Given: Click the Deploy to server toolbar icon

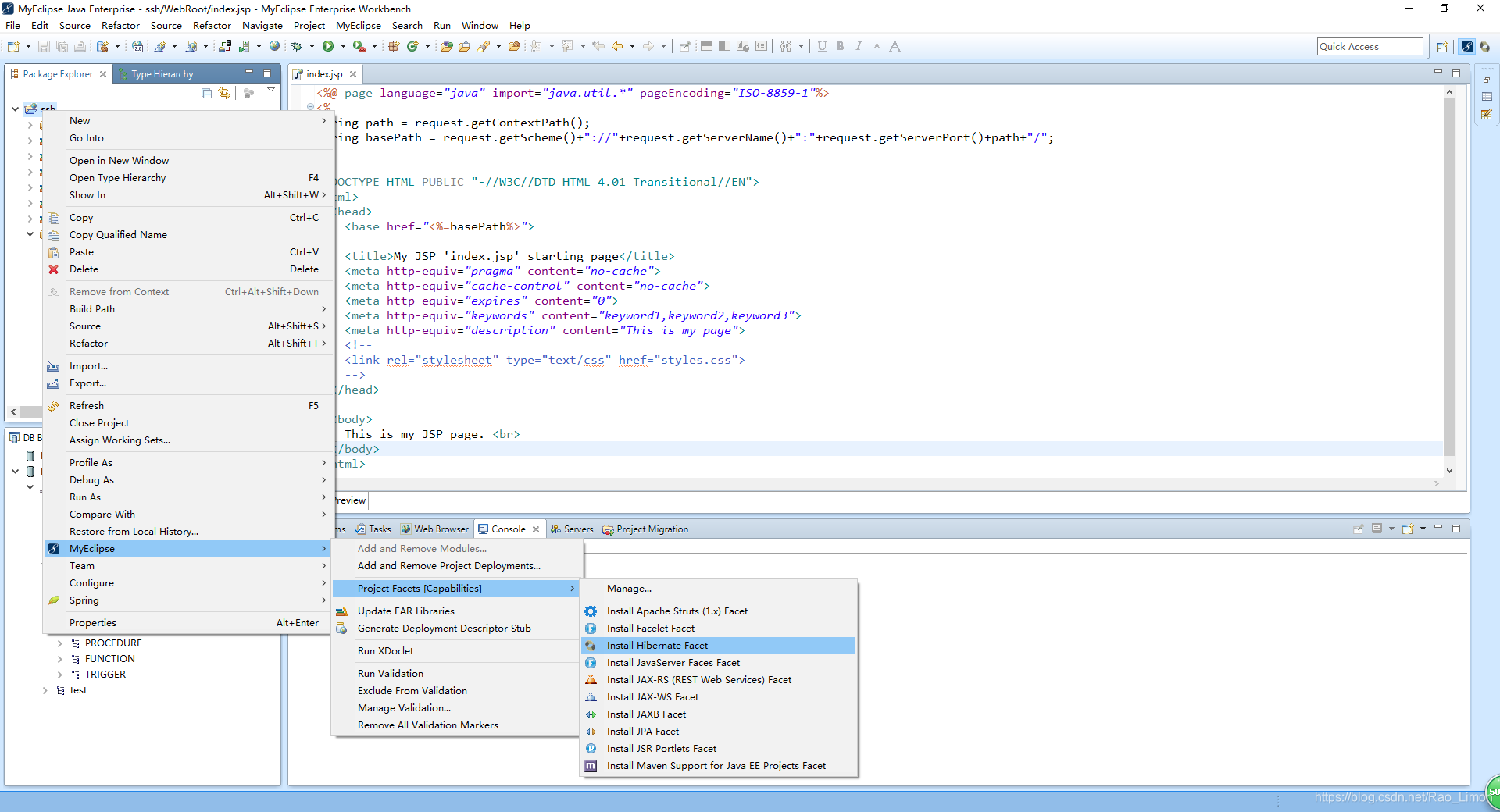Looking at the screenshot, I should click(x=225, y=47).
